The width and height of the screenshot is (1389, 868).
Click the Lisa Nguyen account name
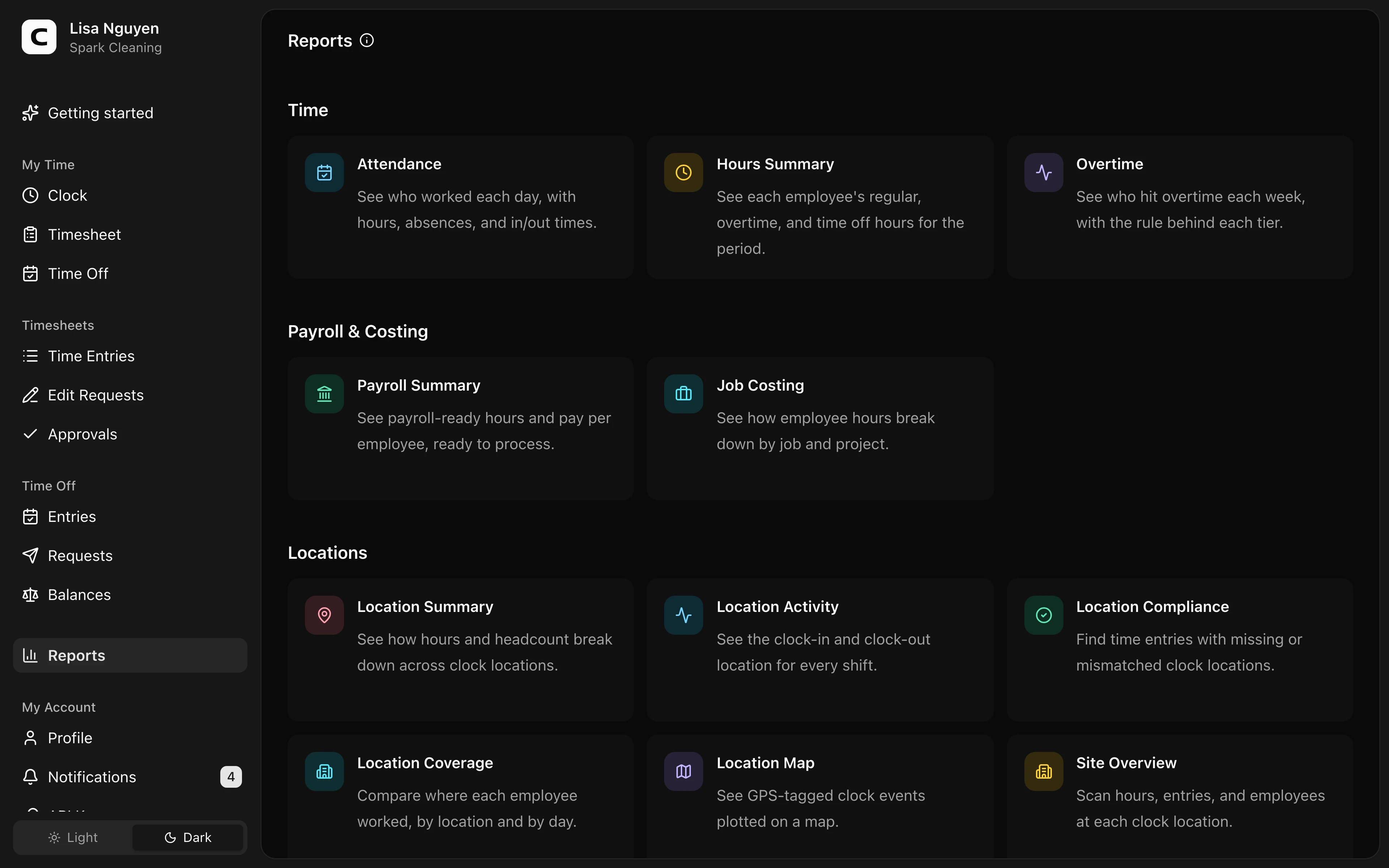[x=114, y=28]
